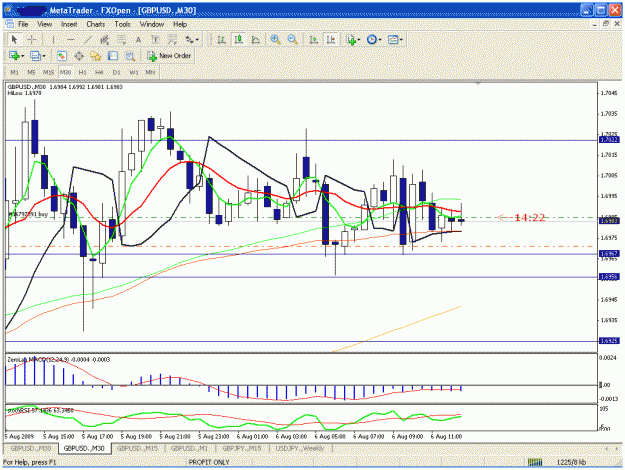Open the Charts menu

[x=96, y=24]
